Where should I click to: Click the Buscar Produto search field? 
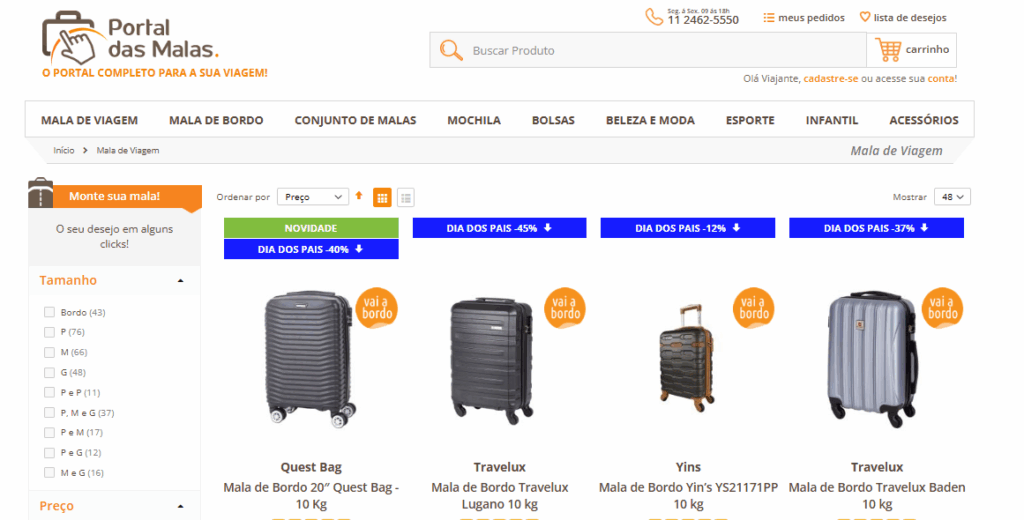coord(648,50)
